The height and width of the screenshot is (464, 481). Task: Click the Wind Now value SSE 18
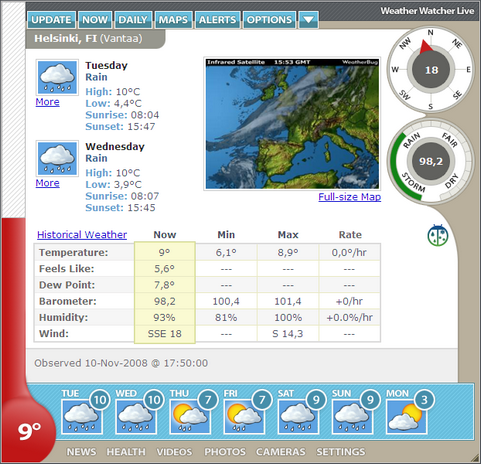click(164, 334)
